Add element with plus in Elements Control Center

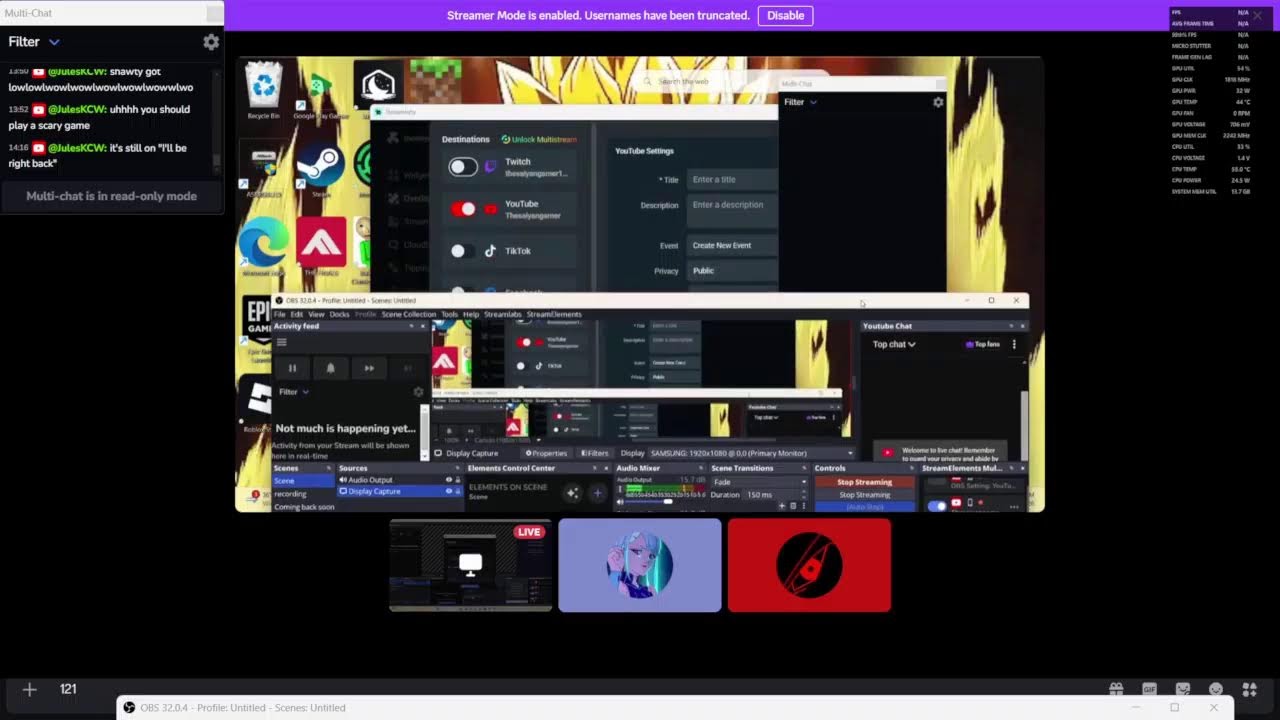pos(598,492)
